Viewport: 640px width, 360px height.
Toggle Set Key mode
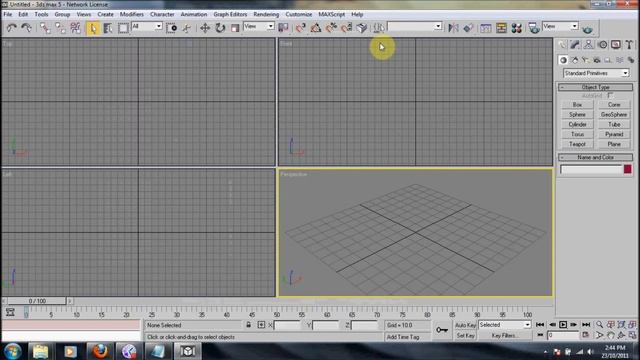pyautogui.click(x=465, y=336)
